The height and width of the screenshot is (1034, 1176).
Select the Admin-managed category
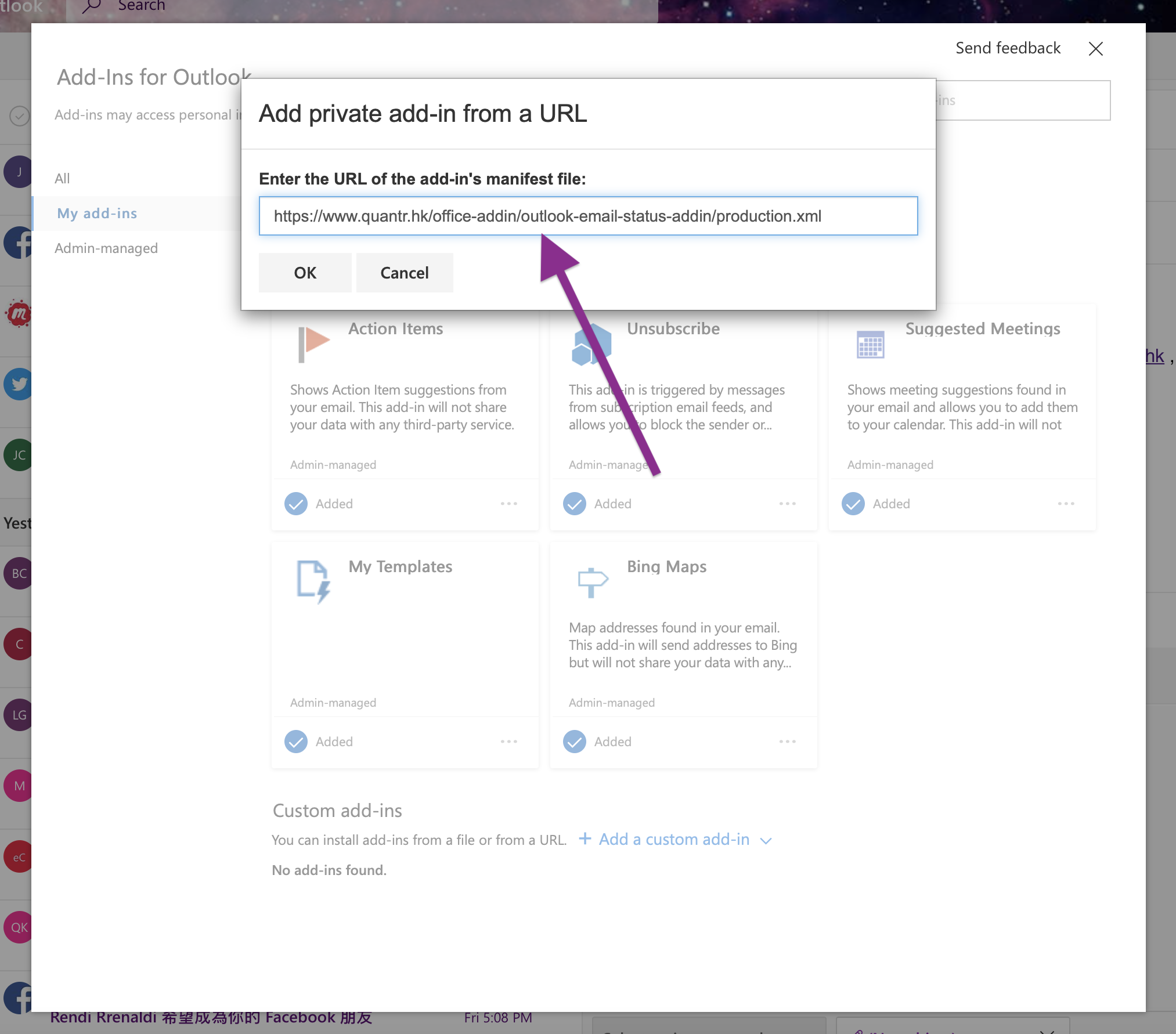pyautogui.click(x=106, y=248)
